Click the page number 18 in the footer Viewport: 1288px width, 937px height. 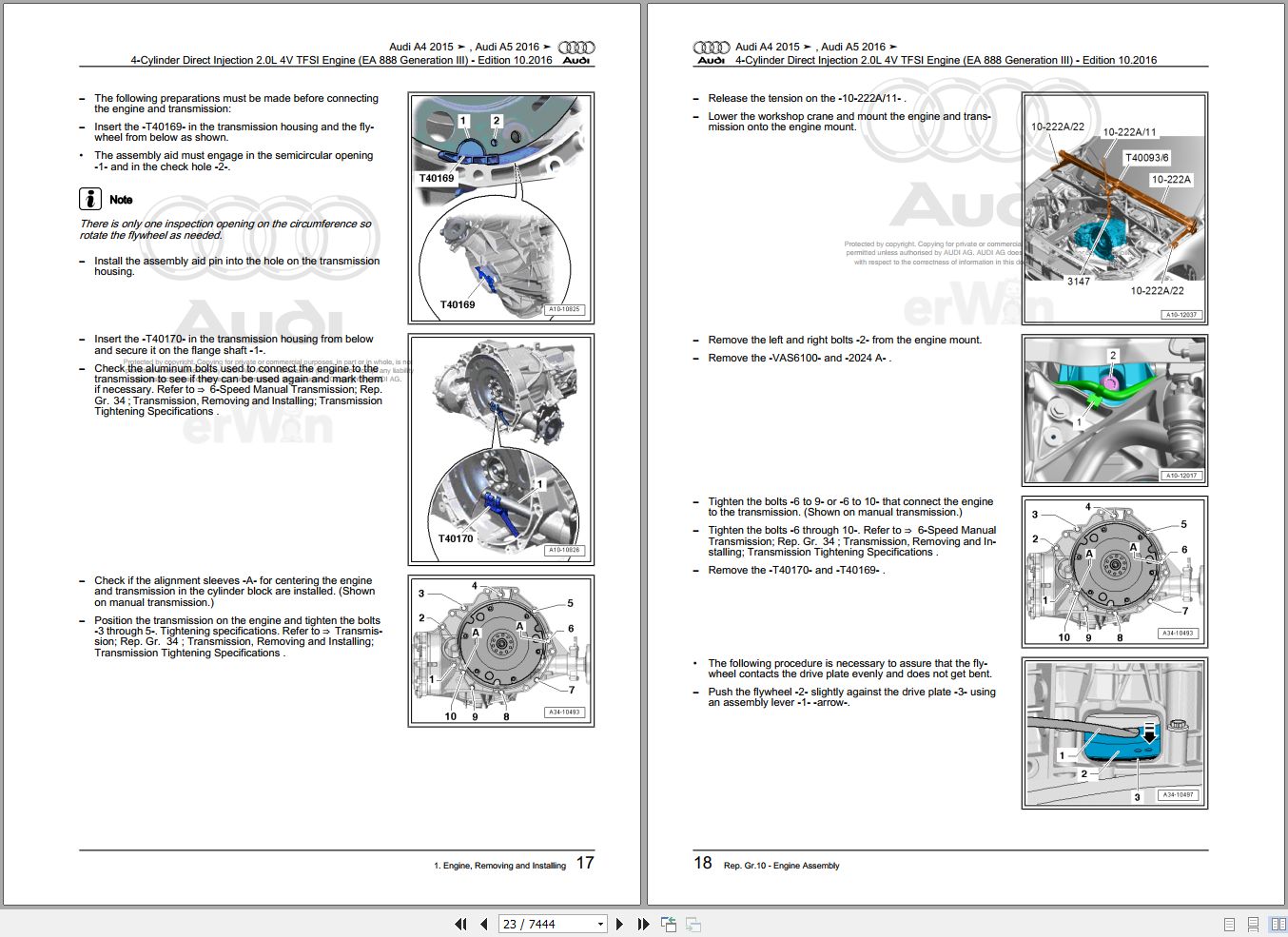coord(703,863)
